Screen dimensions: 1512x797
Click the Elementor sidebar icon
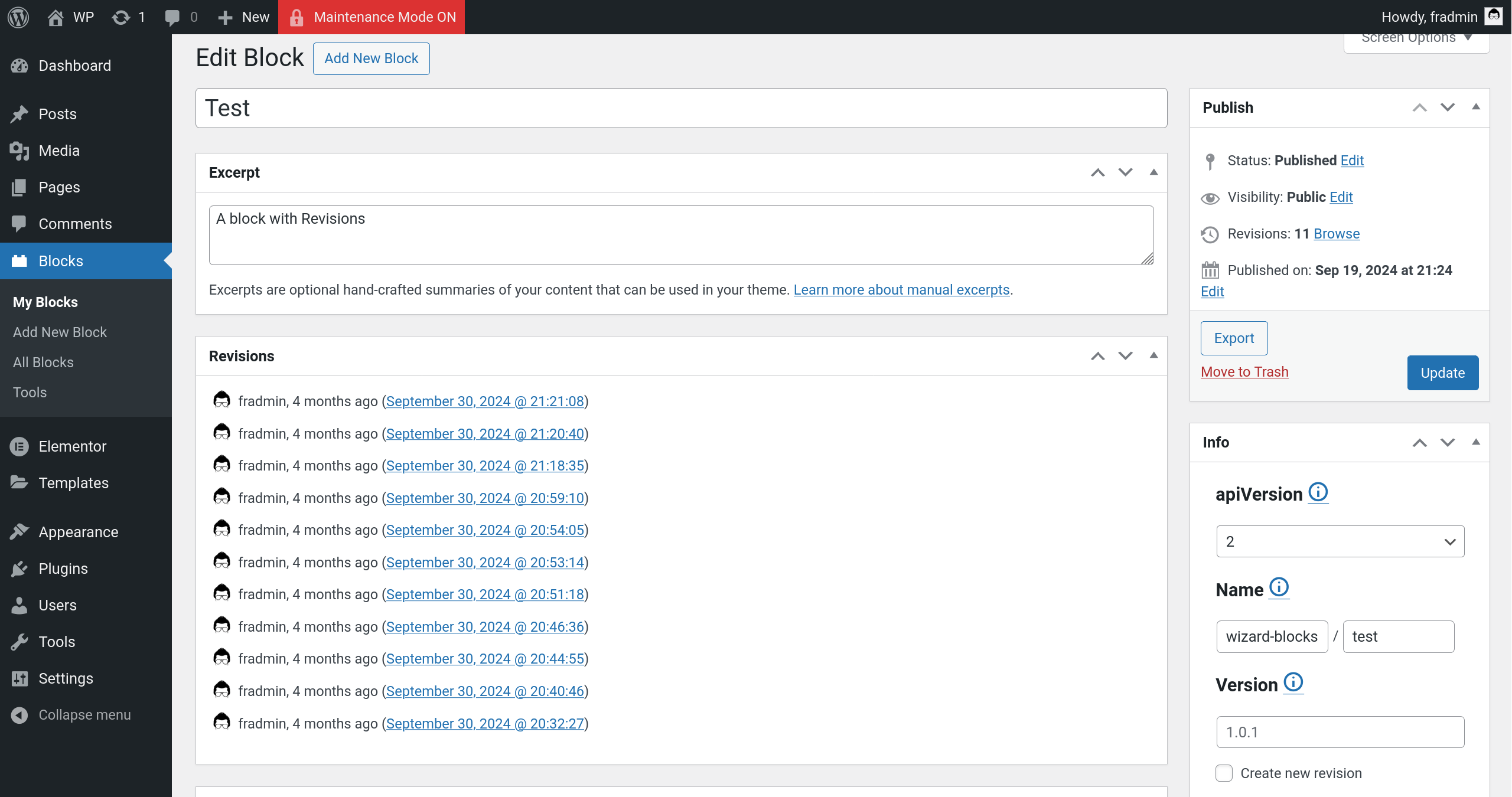click(x=19, y=446)
